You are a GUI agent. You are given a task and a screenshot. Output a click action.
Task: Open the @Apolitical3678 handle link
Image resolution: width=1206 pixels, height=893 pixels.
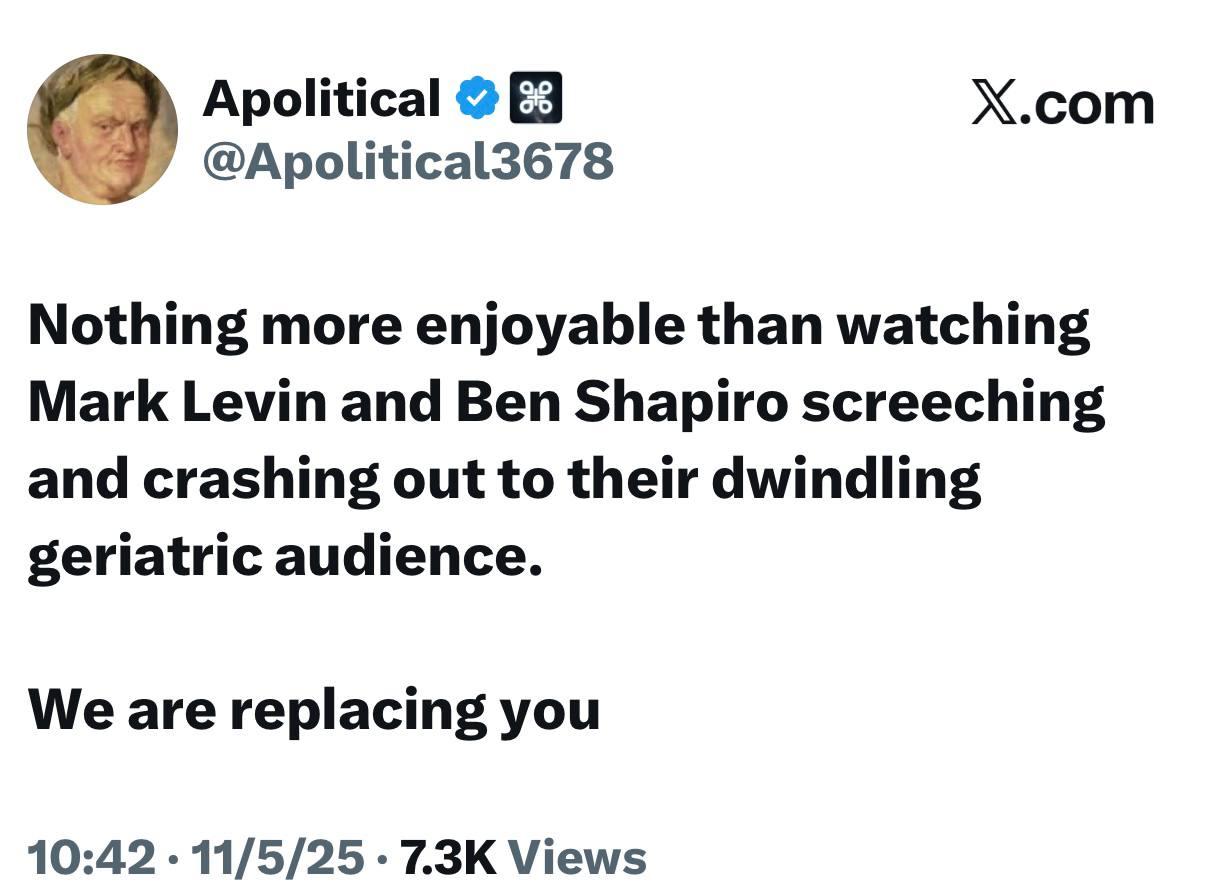click(x=408, y=160)
